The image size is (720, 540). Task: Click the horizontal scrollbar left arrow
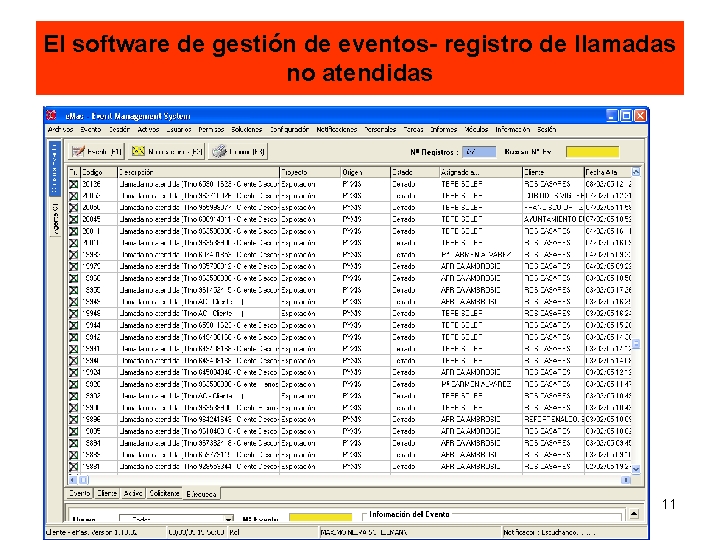click(x=73, y=480)
